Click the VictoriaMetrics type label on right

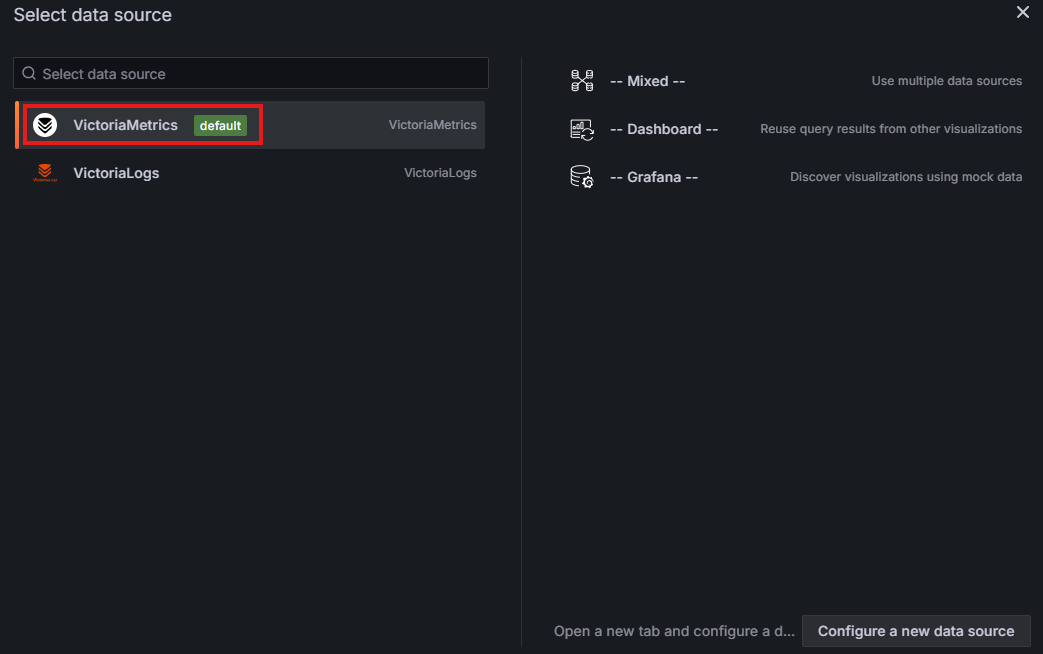tap(432, 125)
